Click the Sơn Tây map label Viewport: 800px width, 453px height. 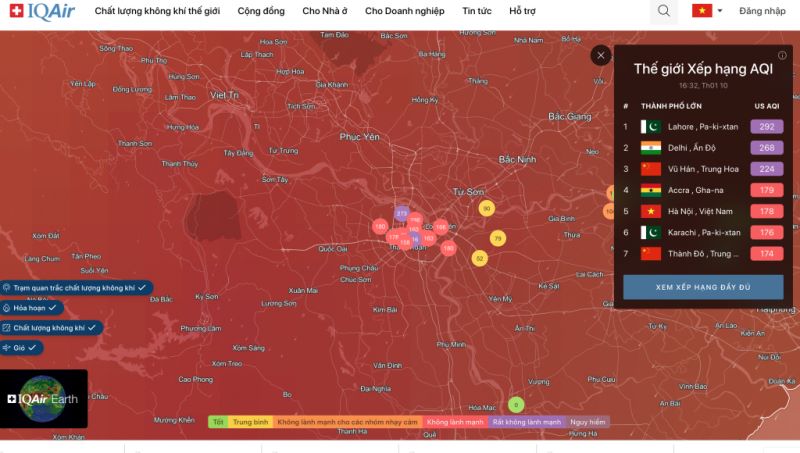pos(275,179)
